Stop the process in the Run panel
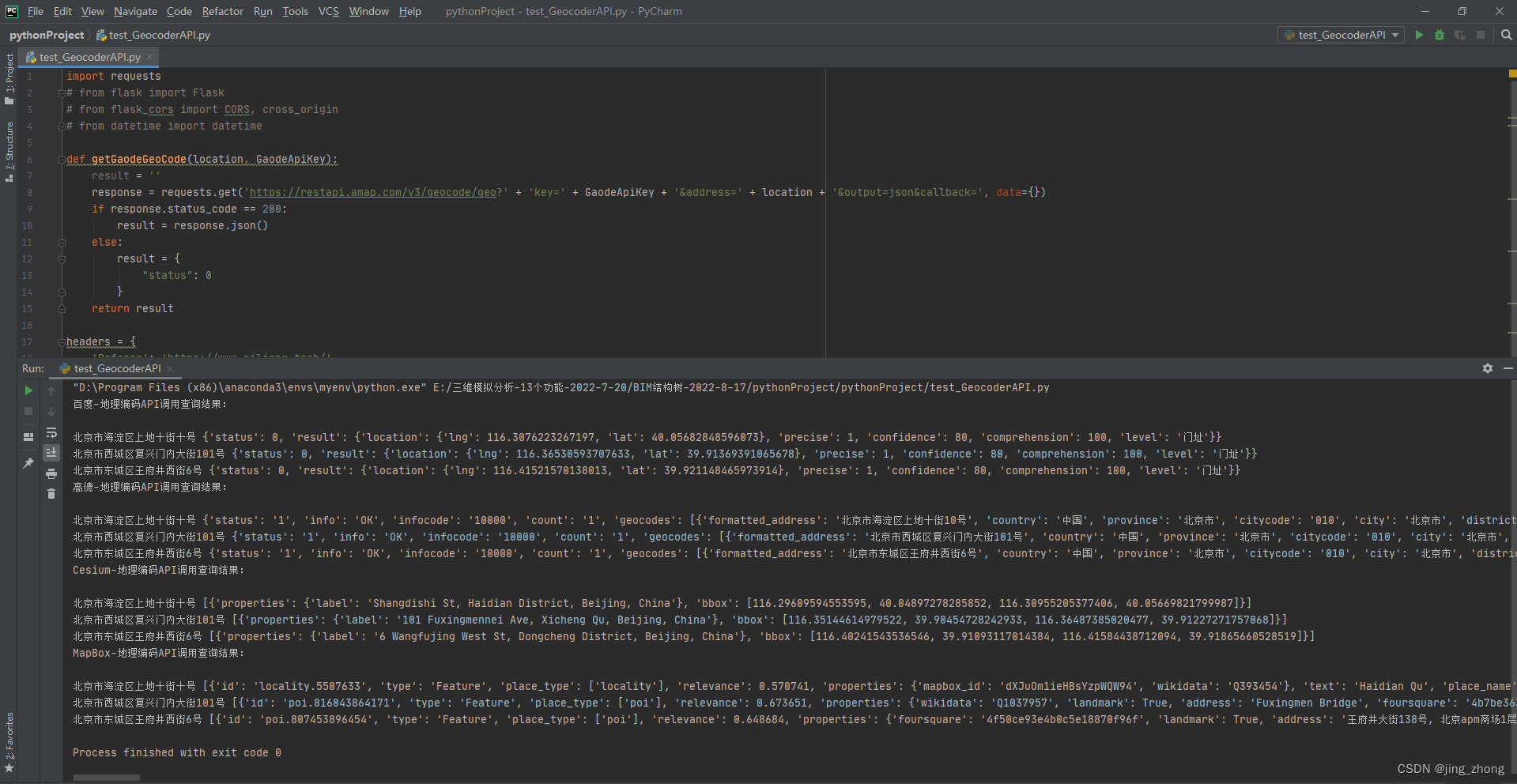The height and width of the screenshot is (784, 1517). (28, 411)
